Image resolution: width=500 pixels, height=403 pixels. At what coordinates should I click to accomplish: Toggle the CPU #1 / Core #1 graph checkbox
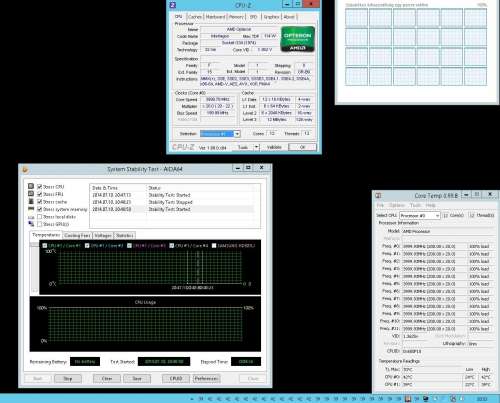pos(45,246)
